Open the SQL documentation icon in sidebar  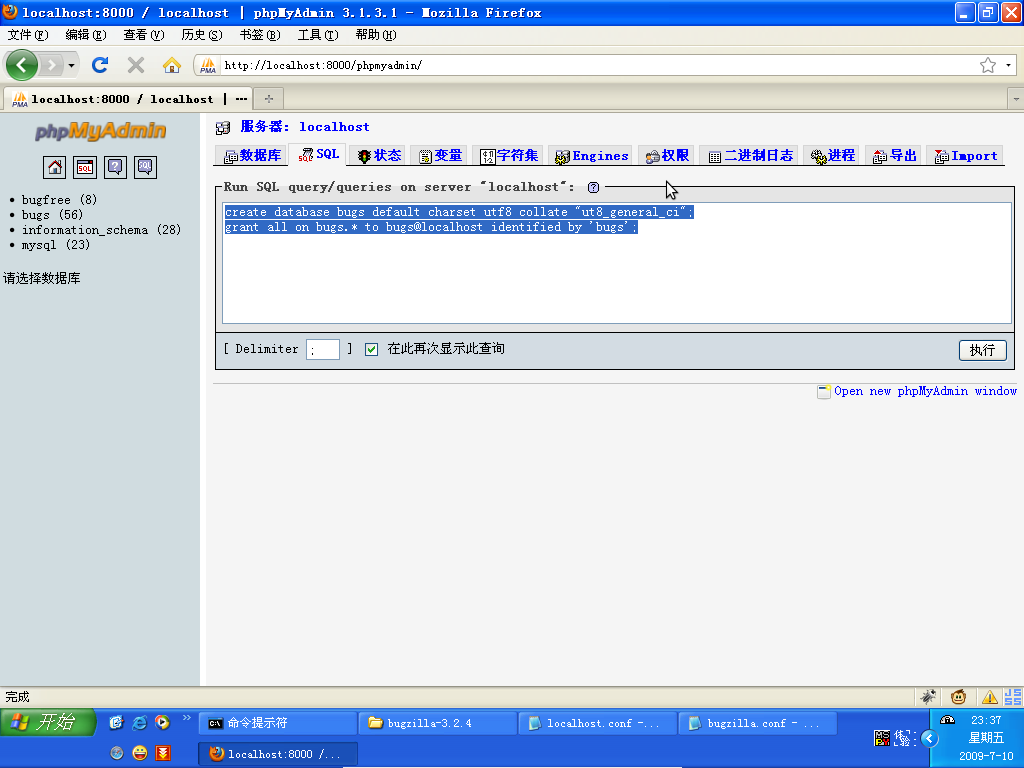point(145,167)
